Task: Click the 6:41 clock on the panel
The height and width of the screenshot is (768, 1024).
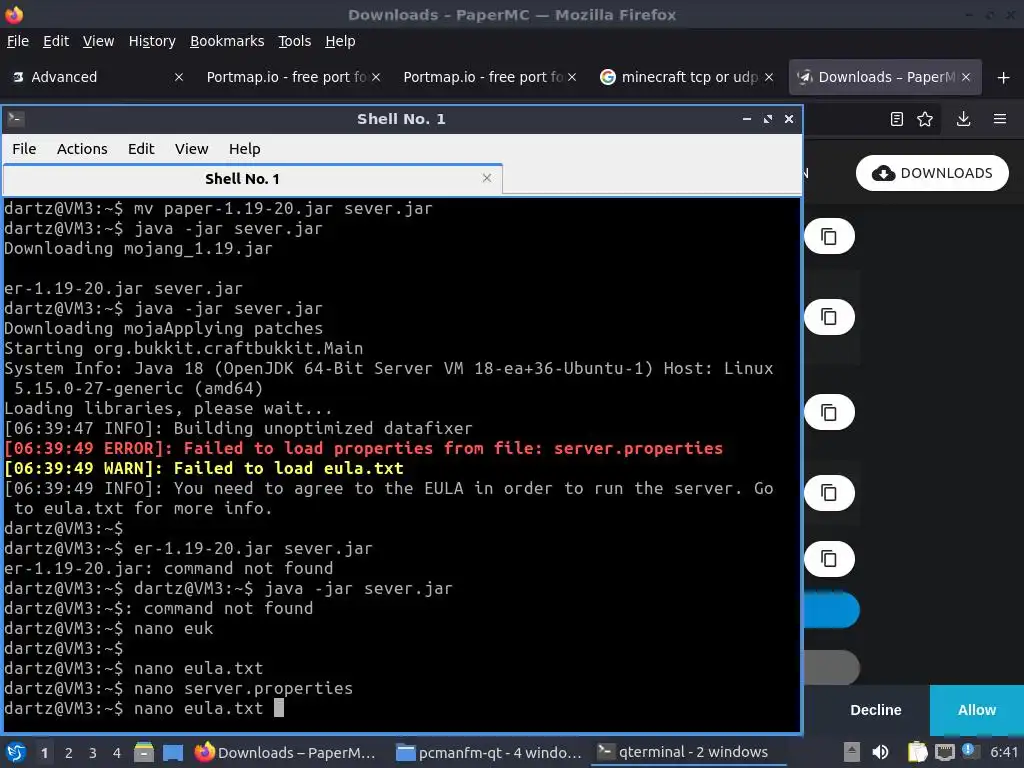Action: [x=1003, y=752]
